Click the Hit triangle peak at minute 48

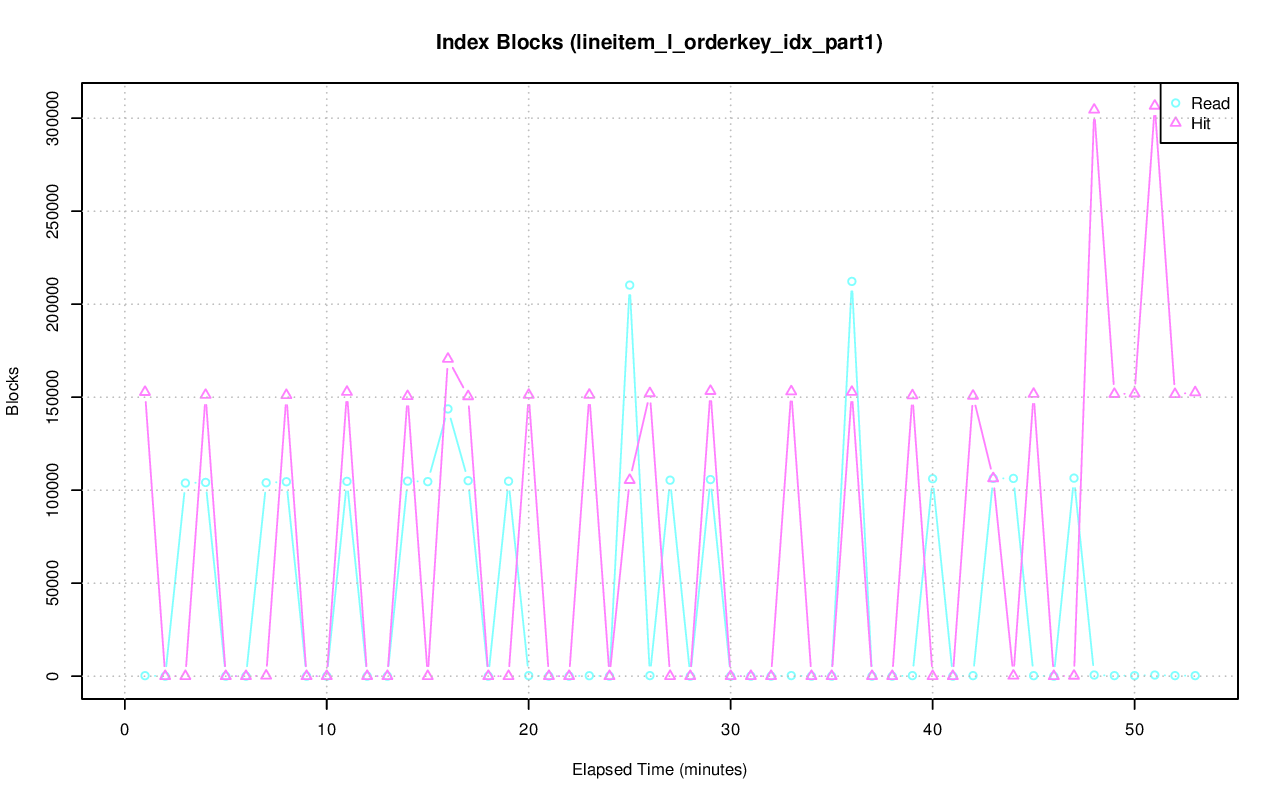(1094, 109)
